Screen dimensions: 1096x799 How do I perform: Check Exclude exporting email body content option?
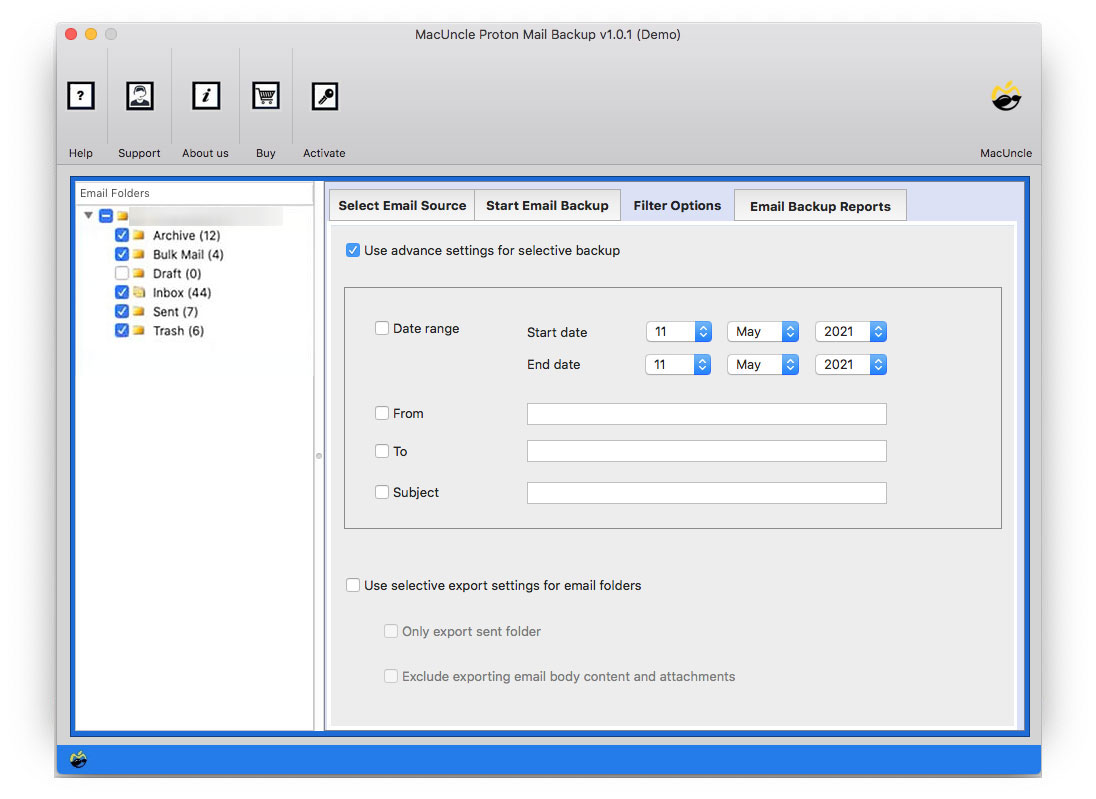[x=391, y=676]
